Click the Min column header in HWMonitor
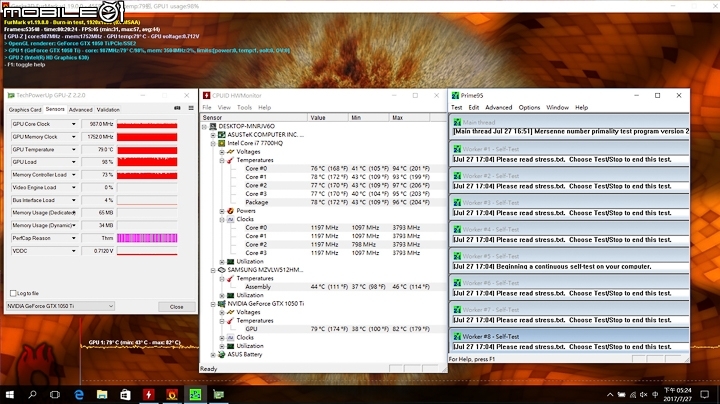 [369, 118]
